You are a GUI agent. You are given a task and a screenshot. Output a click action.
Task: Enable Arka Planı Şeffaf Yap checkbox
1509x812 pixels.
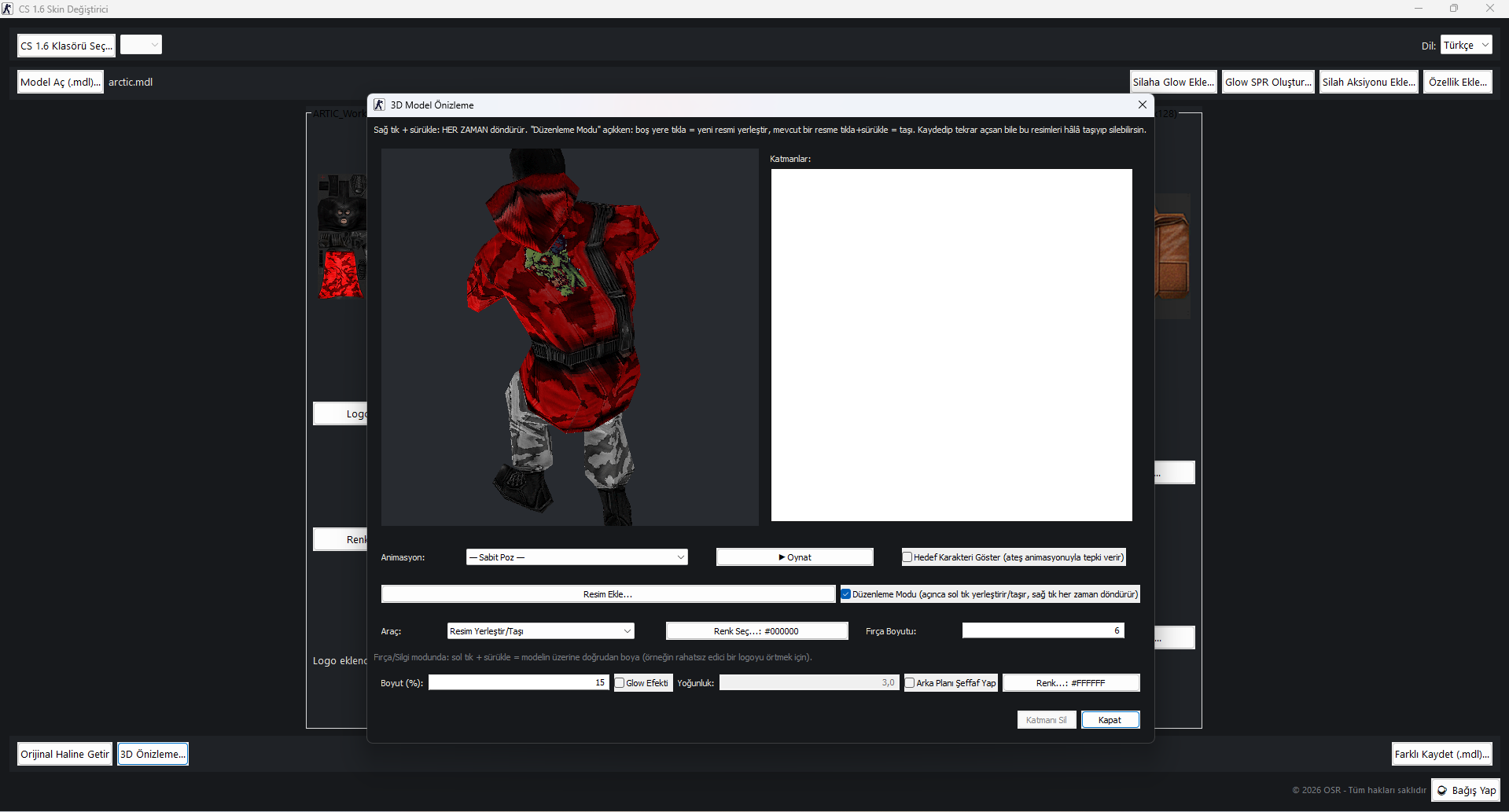point(910,683)
